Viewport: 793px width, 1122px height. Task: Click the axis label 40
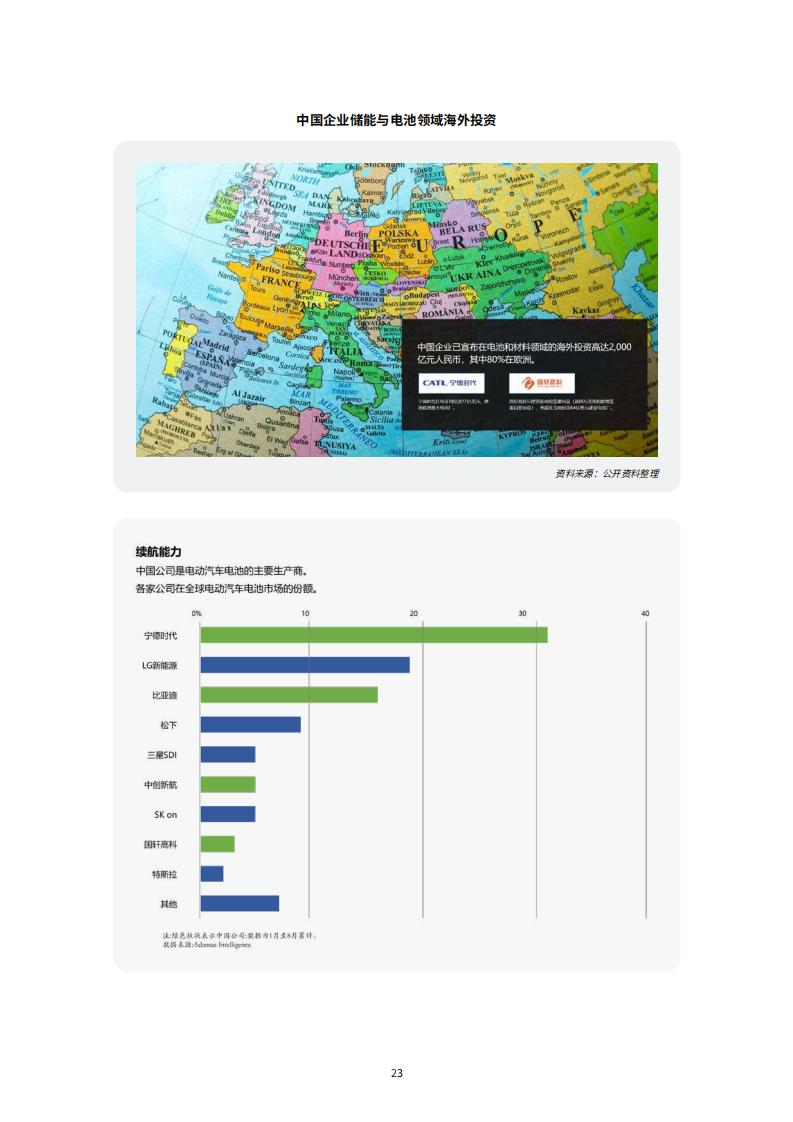645,614
